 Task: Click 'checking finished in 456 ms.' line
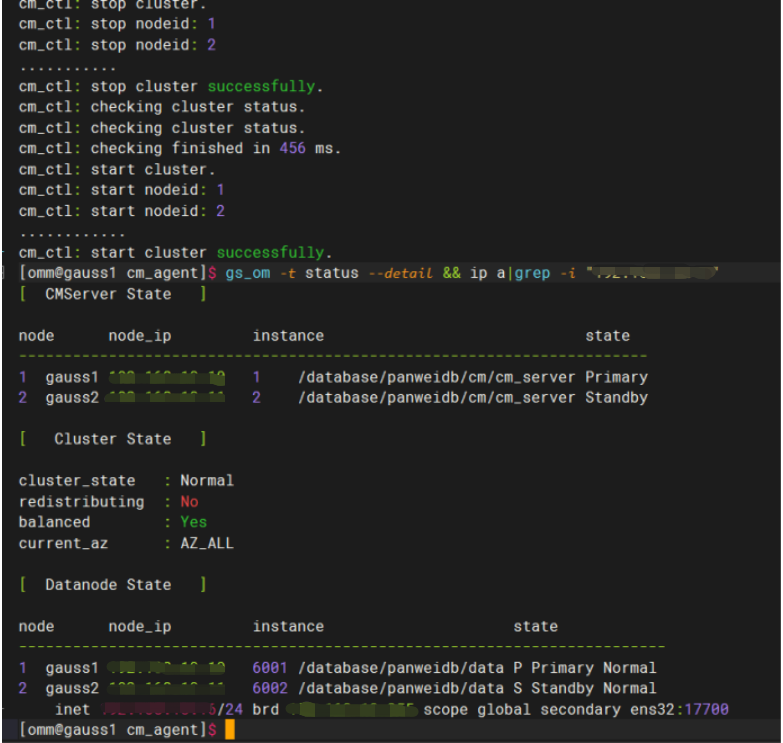180,148
